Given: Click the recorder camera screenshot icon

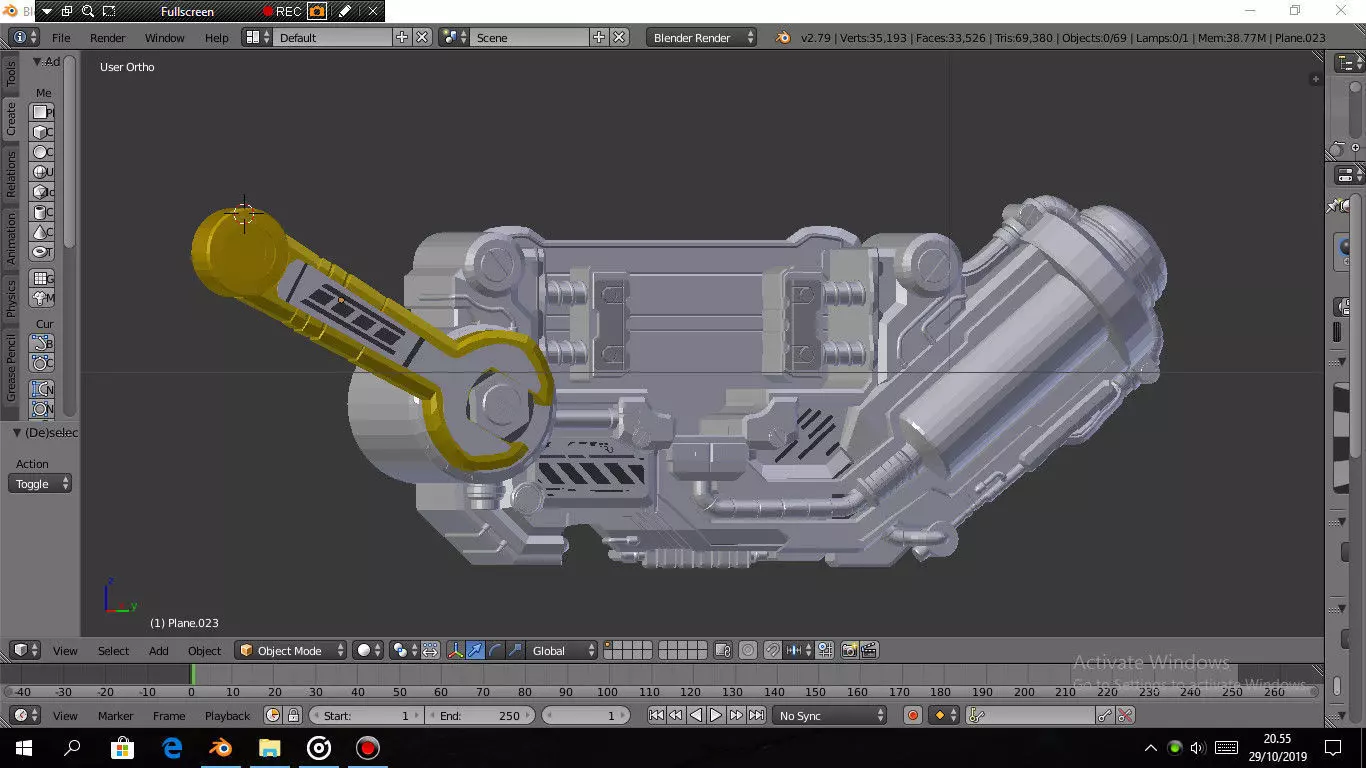Looking at the screenshot, I should [x=317, y=11].
